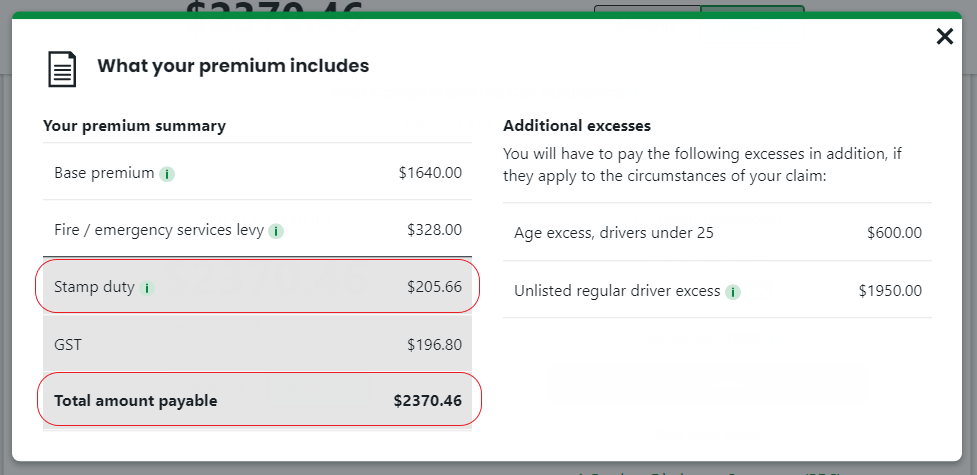Click the GST row label
This screenshot has height=475, width=977.
point(68,344)
